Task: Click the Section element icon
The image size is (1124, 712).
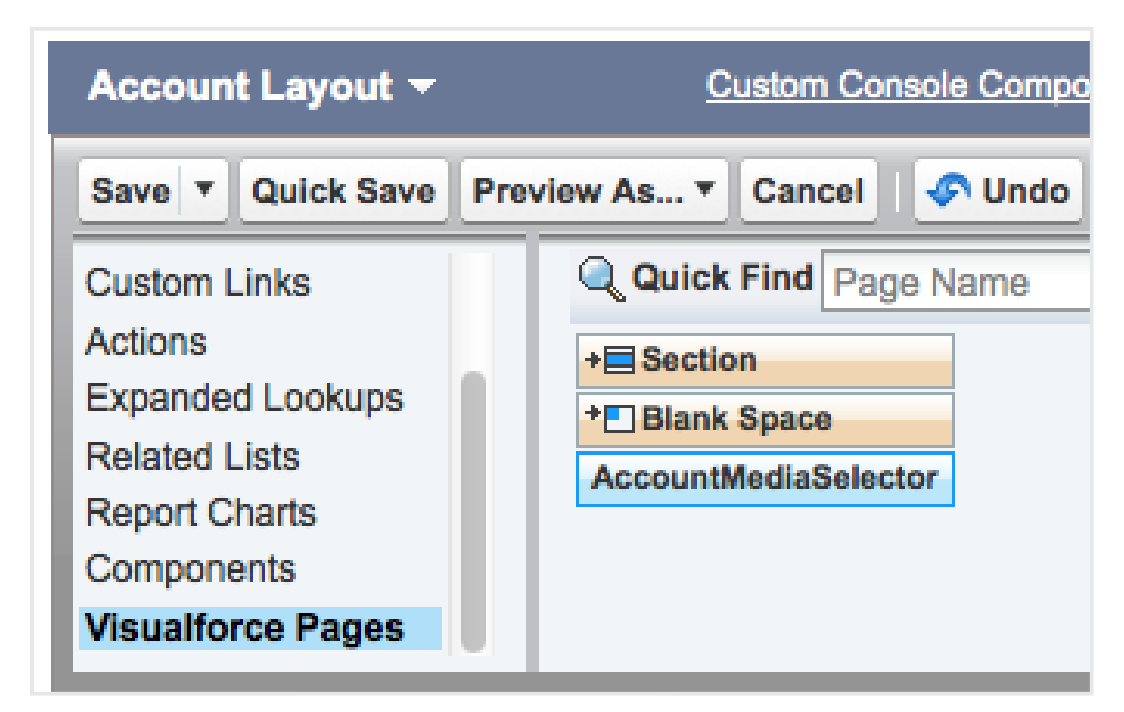Action: click(x=620, y=361)
